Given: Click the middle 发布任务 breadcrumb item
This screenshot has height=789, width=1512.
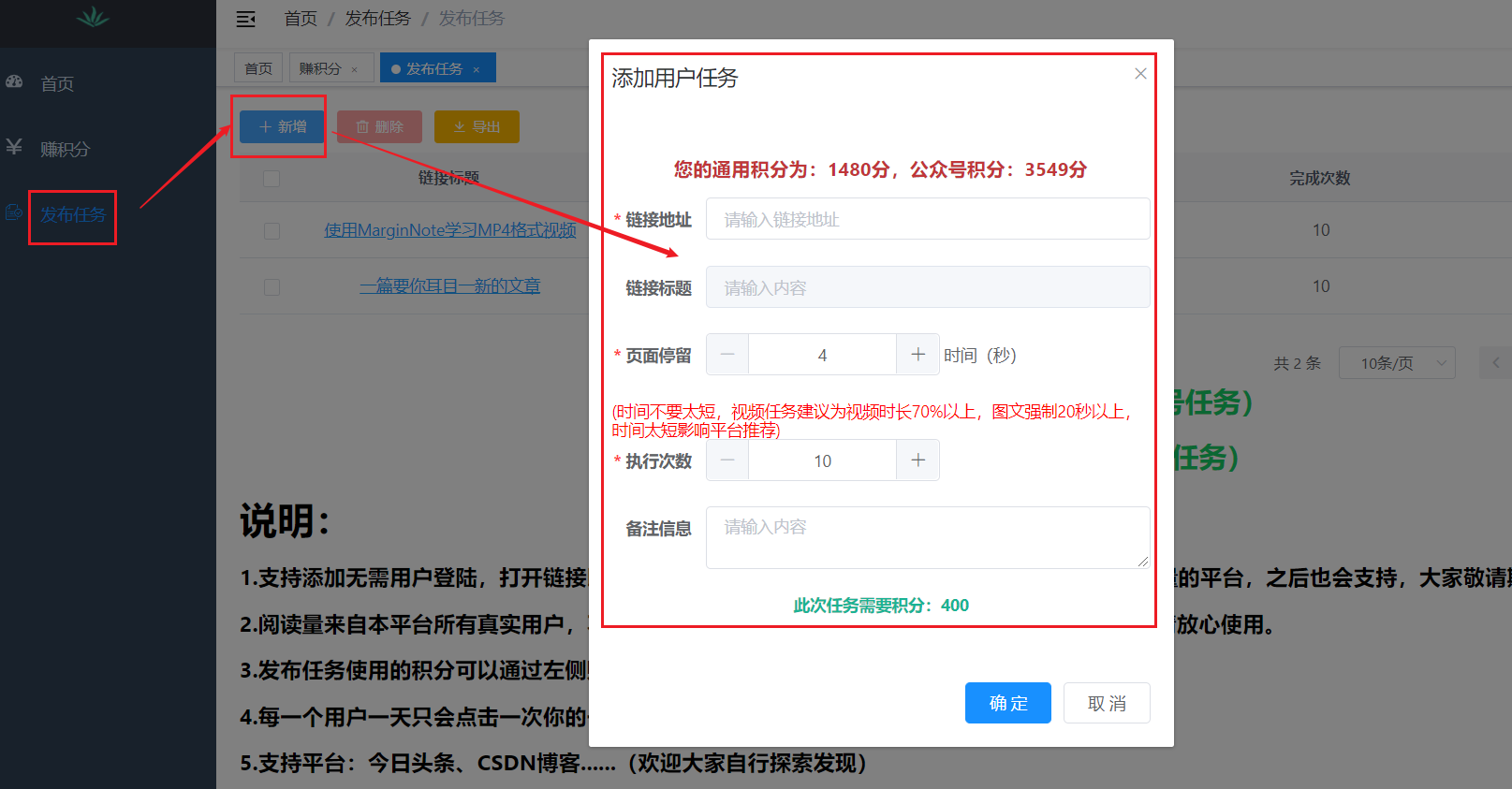Looking at the screenshot, I should [378, 19].
